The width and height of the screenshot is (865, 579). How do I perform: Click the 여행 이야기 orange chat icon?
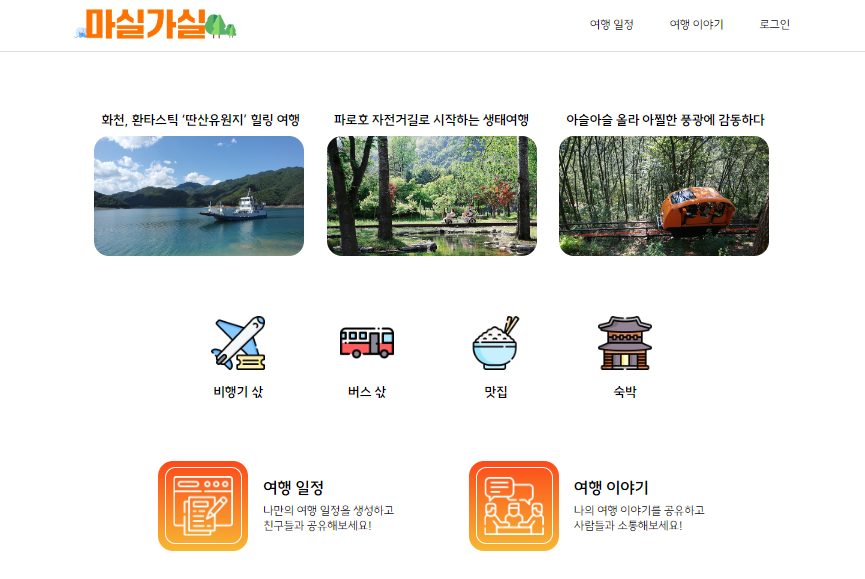(514, 506)
